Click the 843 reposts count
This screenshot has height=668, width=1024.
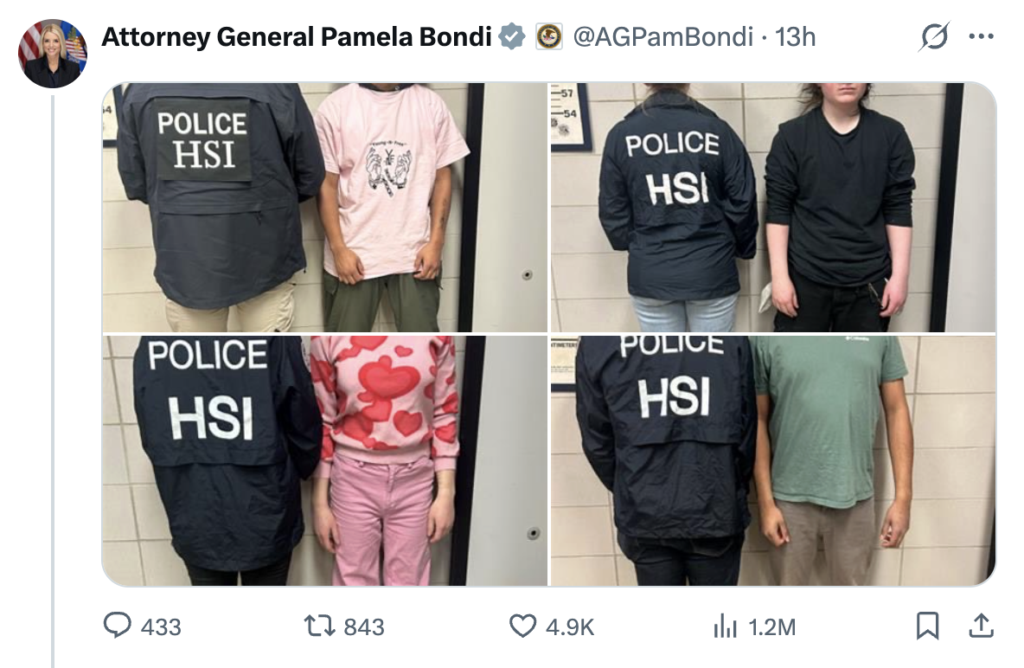(x=364, y=627)
